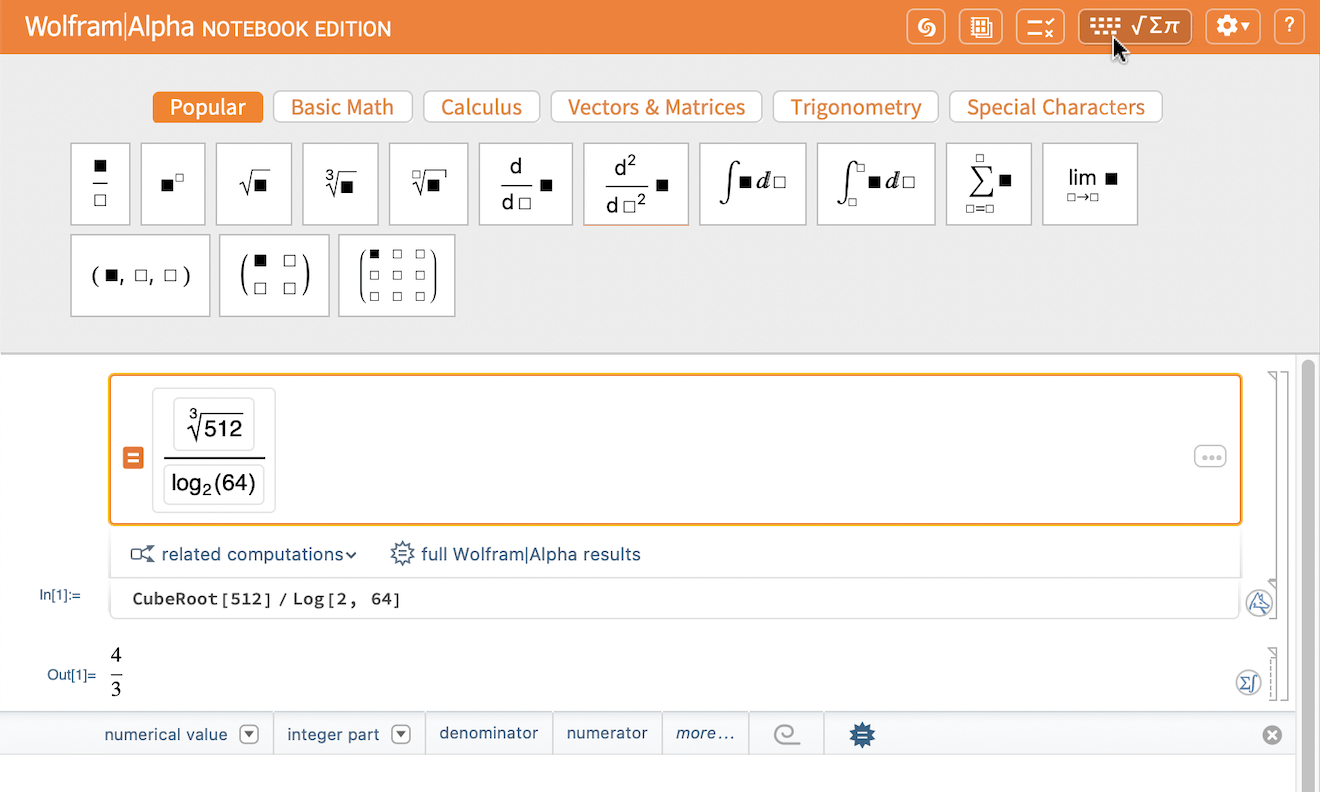Open the ellipsis menu on input cell
The height and width of the screenshot is (792, 1320).
1210,457
